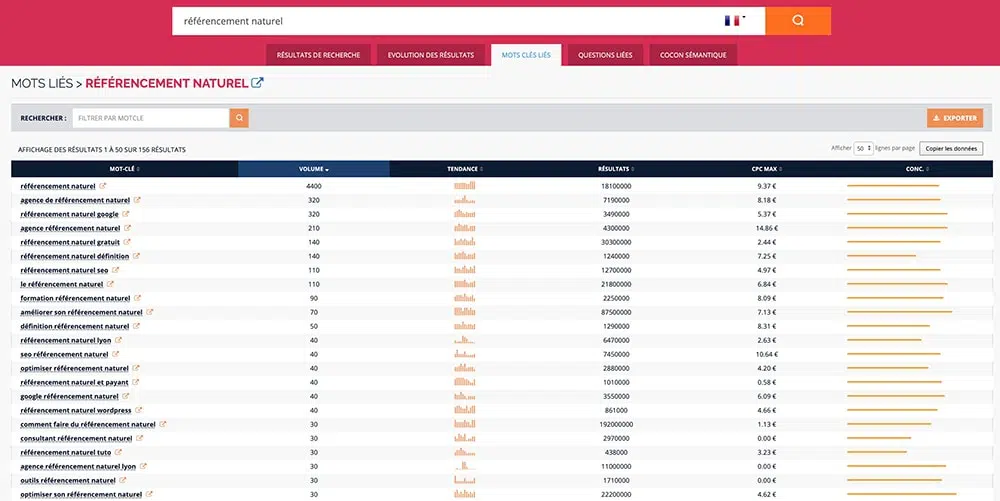Click the formation référencement naturel keyword link
Image resolution: width=1000 pixels, height=501 pixels.
[x=75, y=298]
